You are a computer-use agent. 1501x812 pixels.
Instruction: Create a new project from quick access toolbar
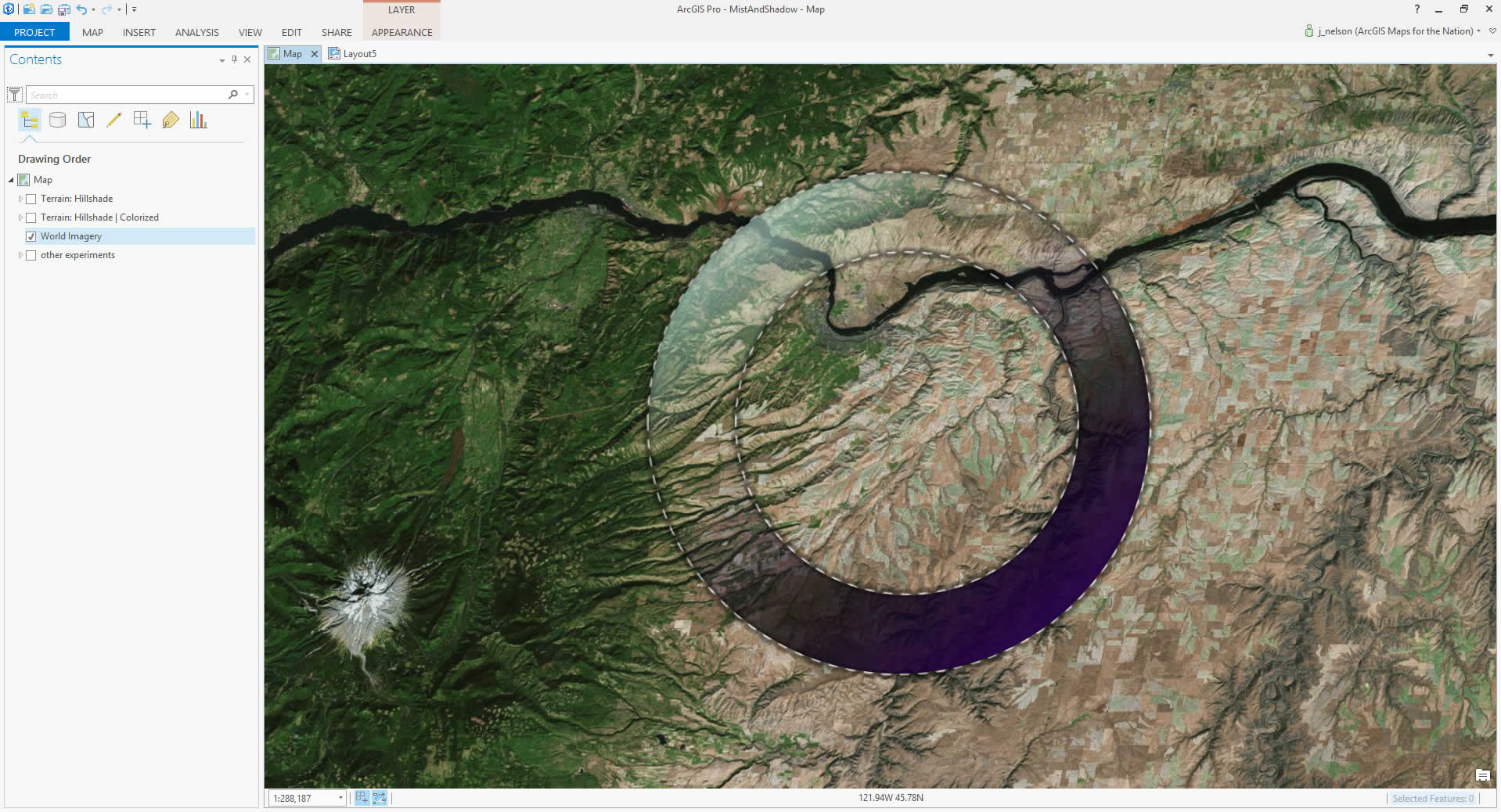click(x=29, y=9)
